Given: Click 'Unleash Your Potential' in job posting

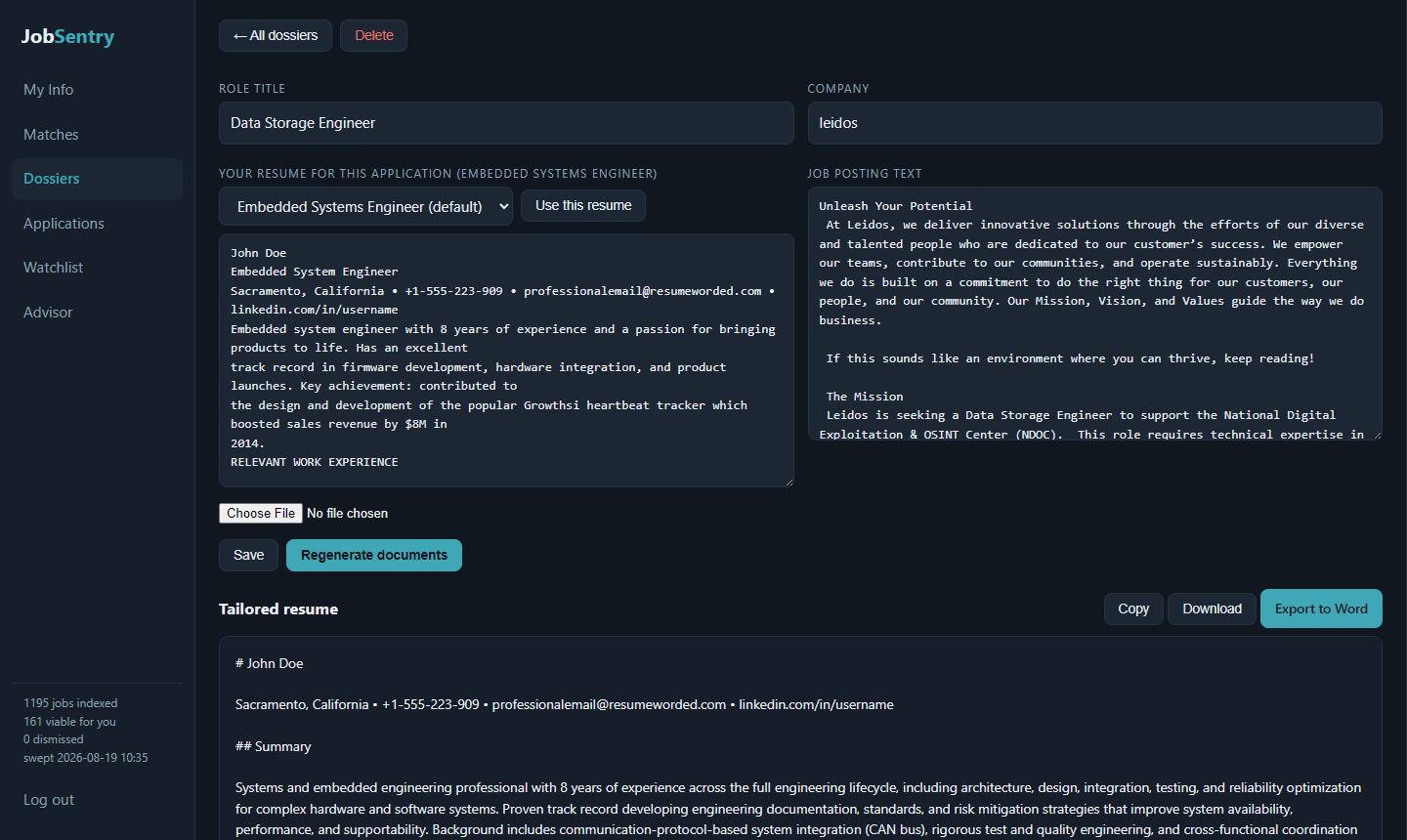Looking at the screenshot, I should click(x=896, y=206).
